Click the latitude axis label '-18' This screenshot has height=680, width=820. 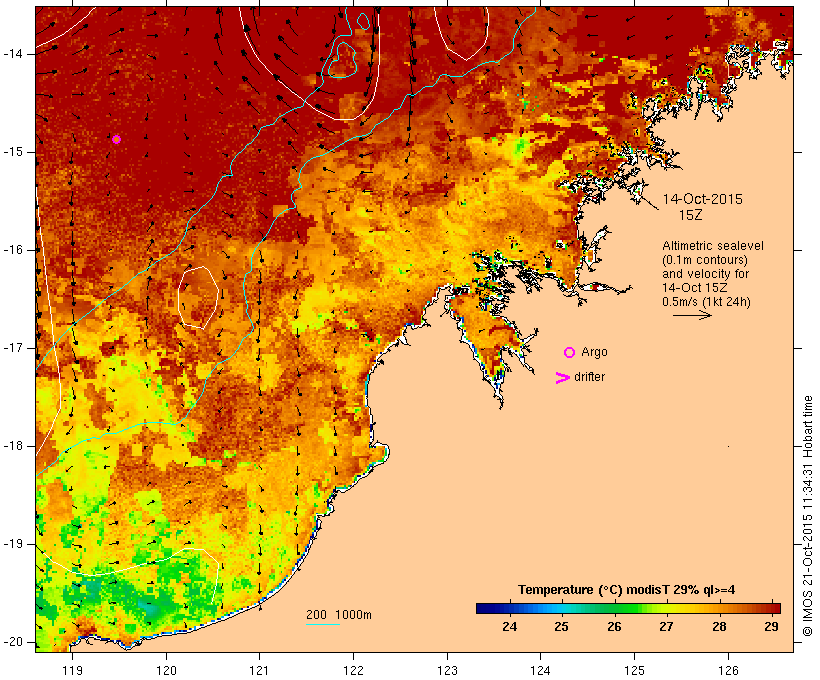(x=13, y=446)
